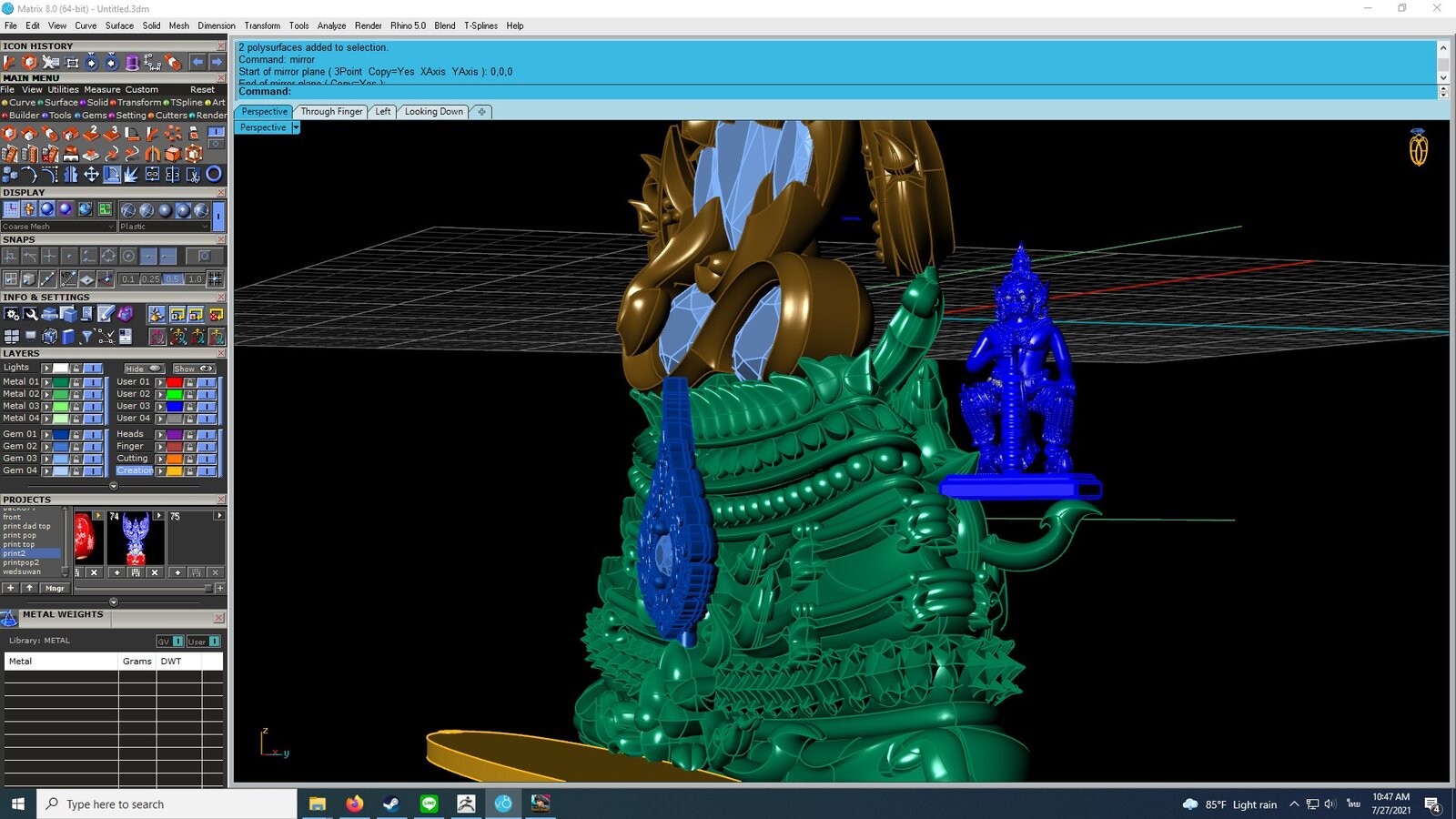Viewport: 1456px width, 819px height.
Task: Delete project slot 74 with X icon
Action: pyautogui.click(x=155, y=572)
